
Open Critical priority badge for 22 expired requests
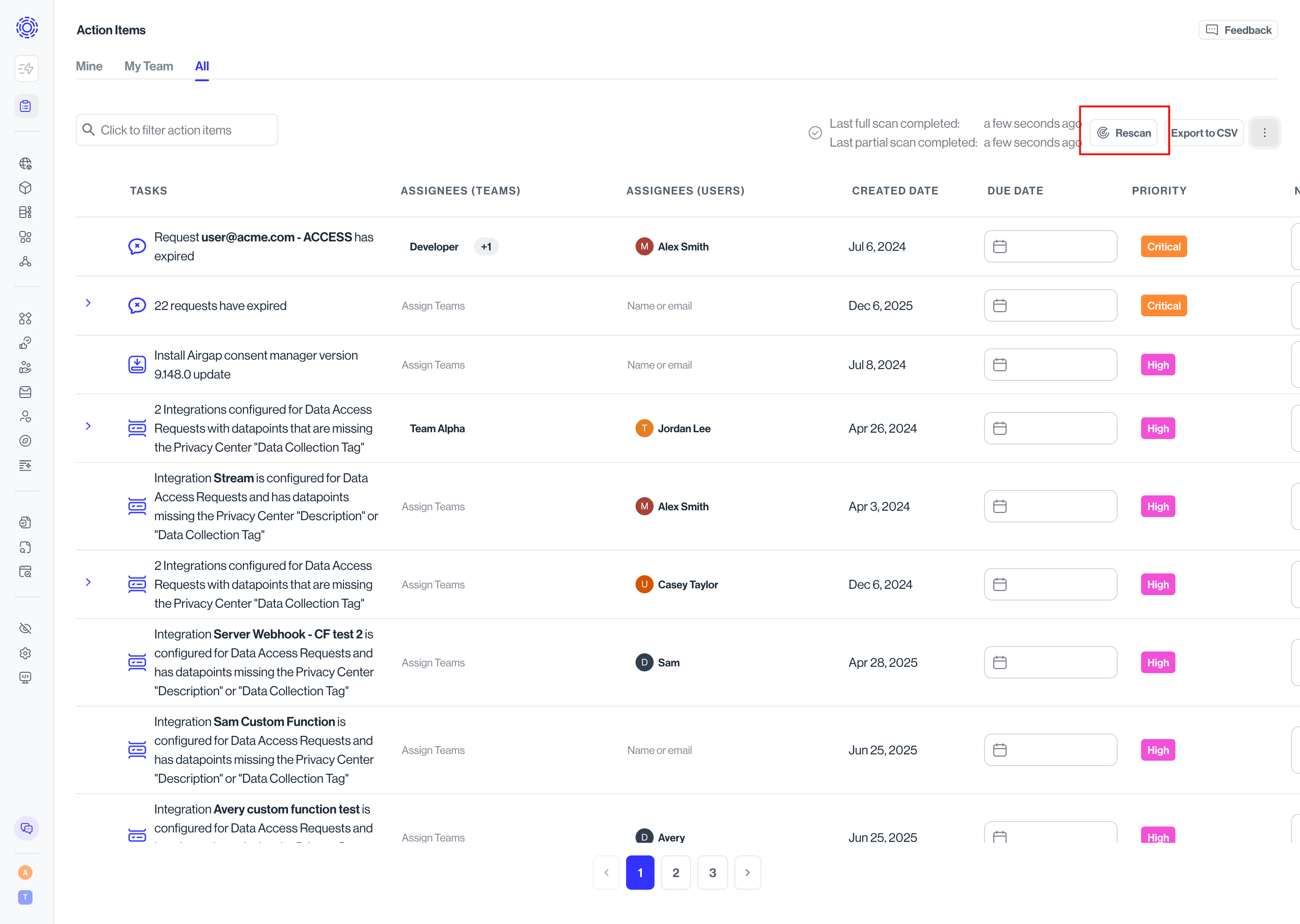[x=1164, y=305]
